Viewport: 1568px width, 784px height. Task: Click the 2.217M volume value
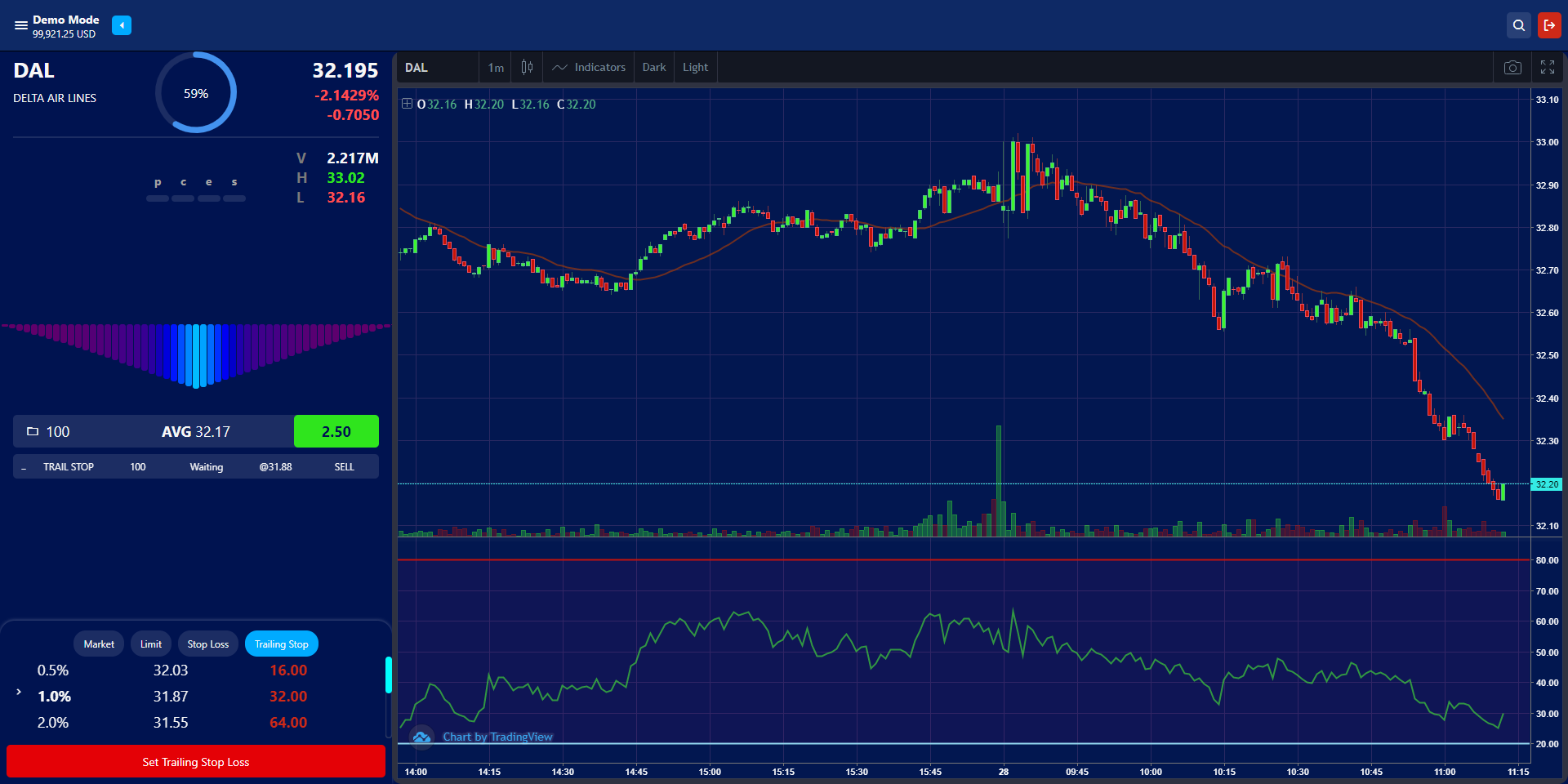pos(353,158)
